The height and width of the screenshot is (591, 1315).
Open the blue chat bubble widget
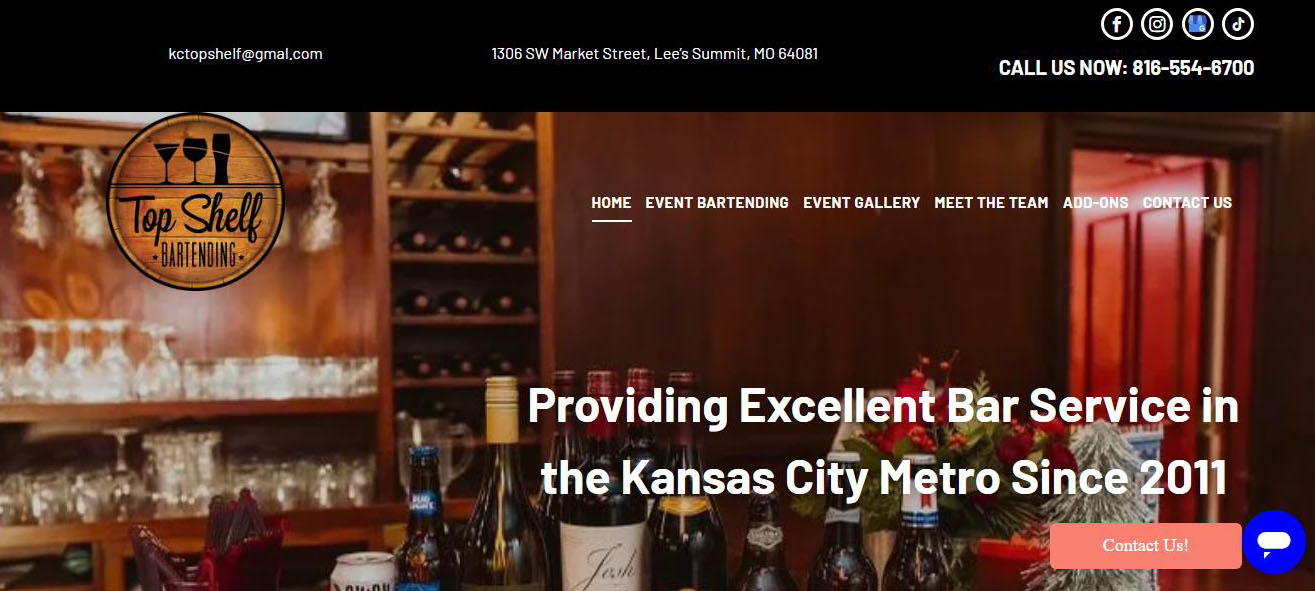pyautogui.click(x=1274, y=543)
